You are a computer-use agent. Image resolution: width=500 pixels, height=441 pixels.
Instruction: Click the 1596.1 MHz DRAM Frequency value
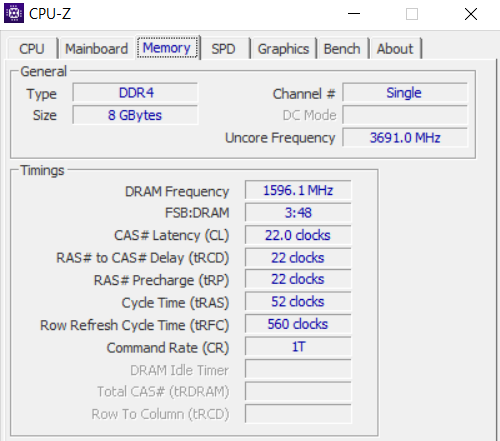pyautogui.click(x=298, y=190)
